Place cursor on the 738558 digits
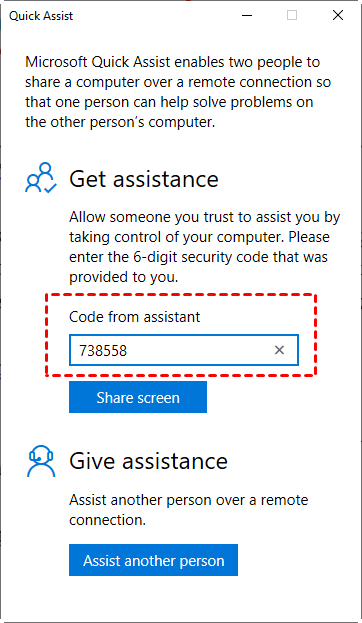Screen dimensions: 362x623 [x=103, y=350]
